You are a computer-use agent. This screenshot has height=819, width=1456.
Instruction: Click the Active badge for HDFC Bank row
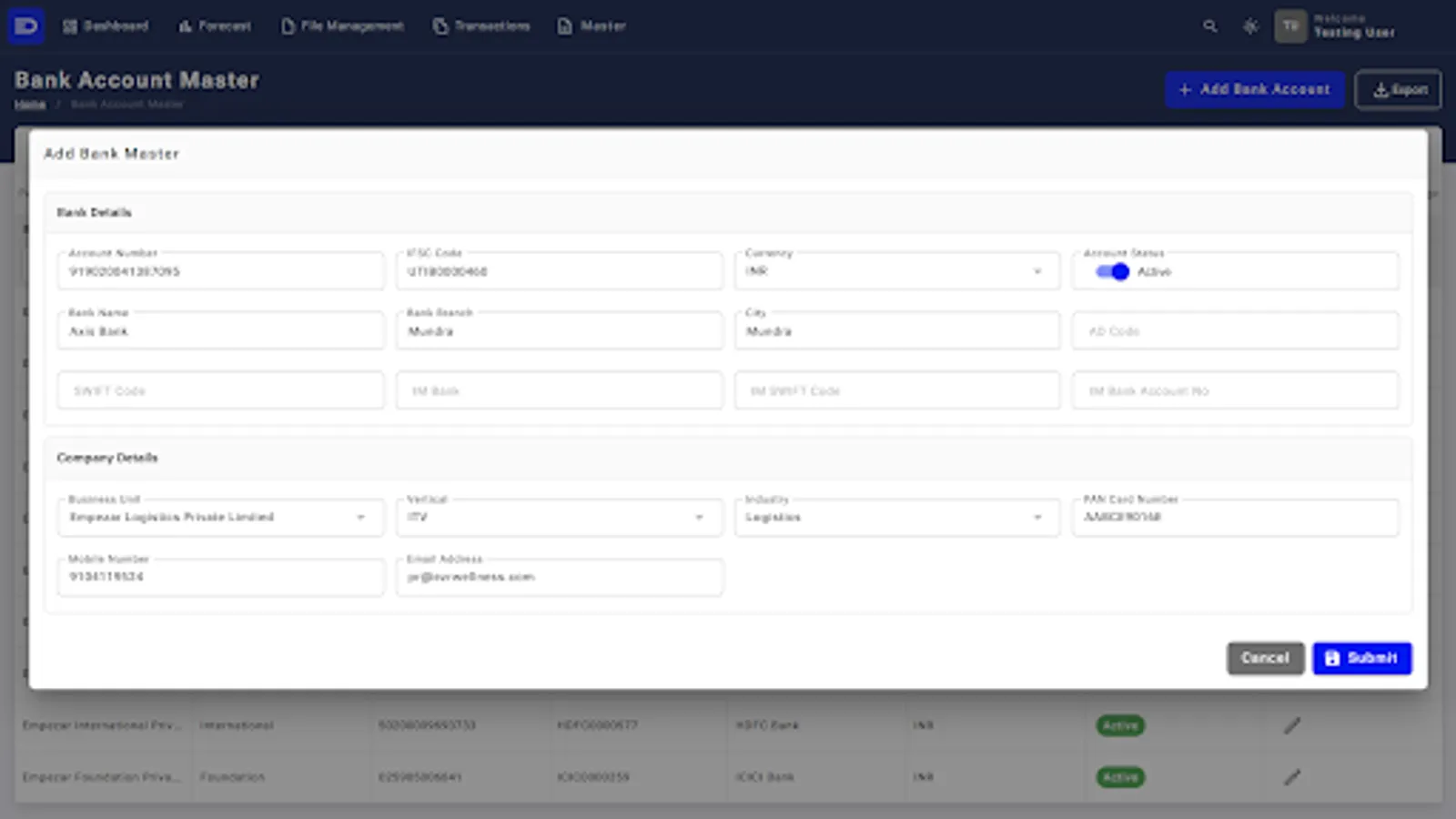1120,725
